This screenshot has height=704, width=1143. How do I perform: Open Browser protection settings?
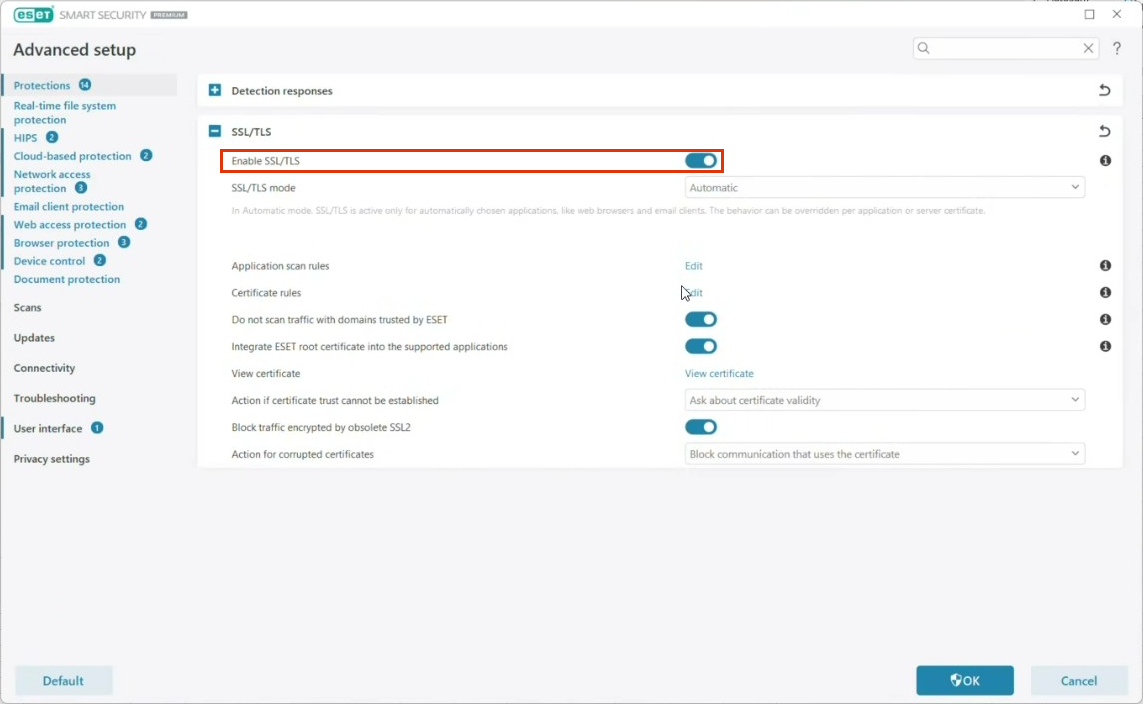click(x=61, y=243)
